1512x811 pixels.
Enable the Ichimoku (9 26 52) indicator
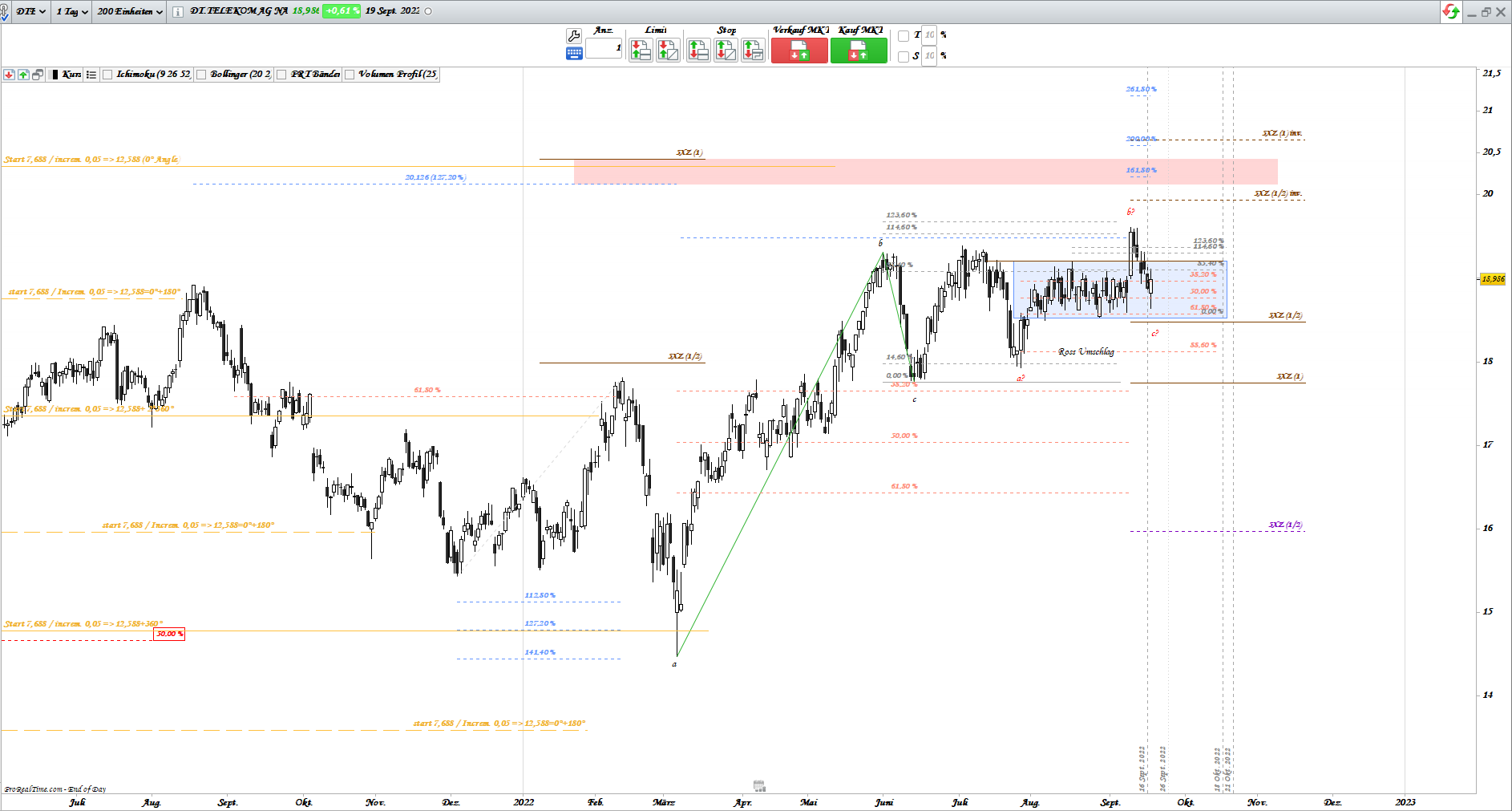(x=107, y=75)
